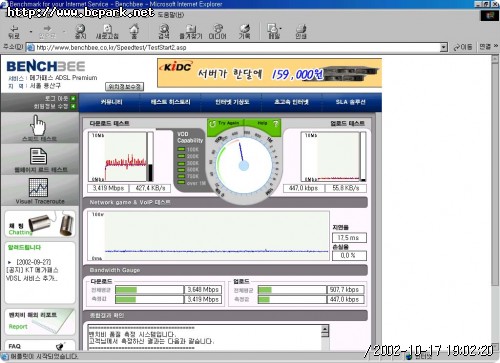Viewport: 500px width, 363px height.
Task: Click the 스피드 테스트 hand pointer icon
Action: tap(38, 124)
